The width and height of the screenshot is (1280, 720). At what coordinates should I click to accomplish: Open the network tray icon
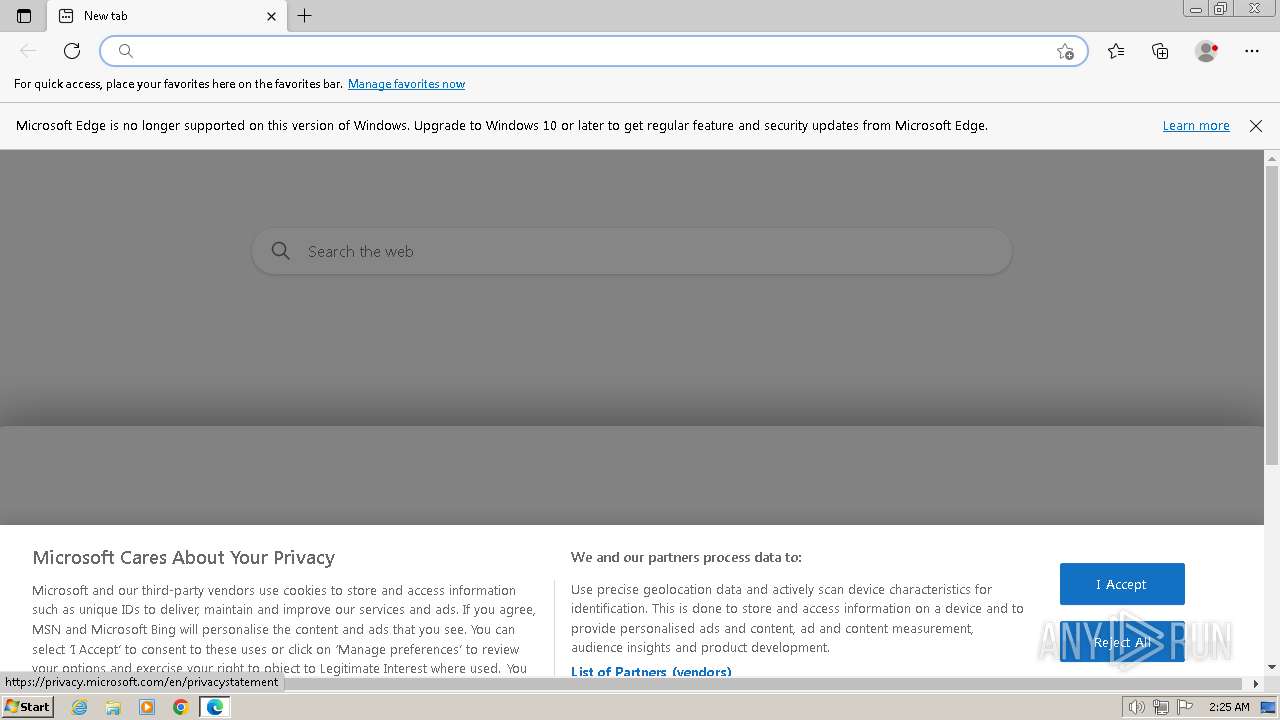[1161, 707]
